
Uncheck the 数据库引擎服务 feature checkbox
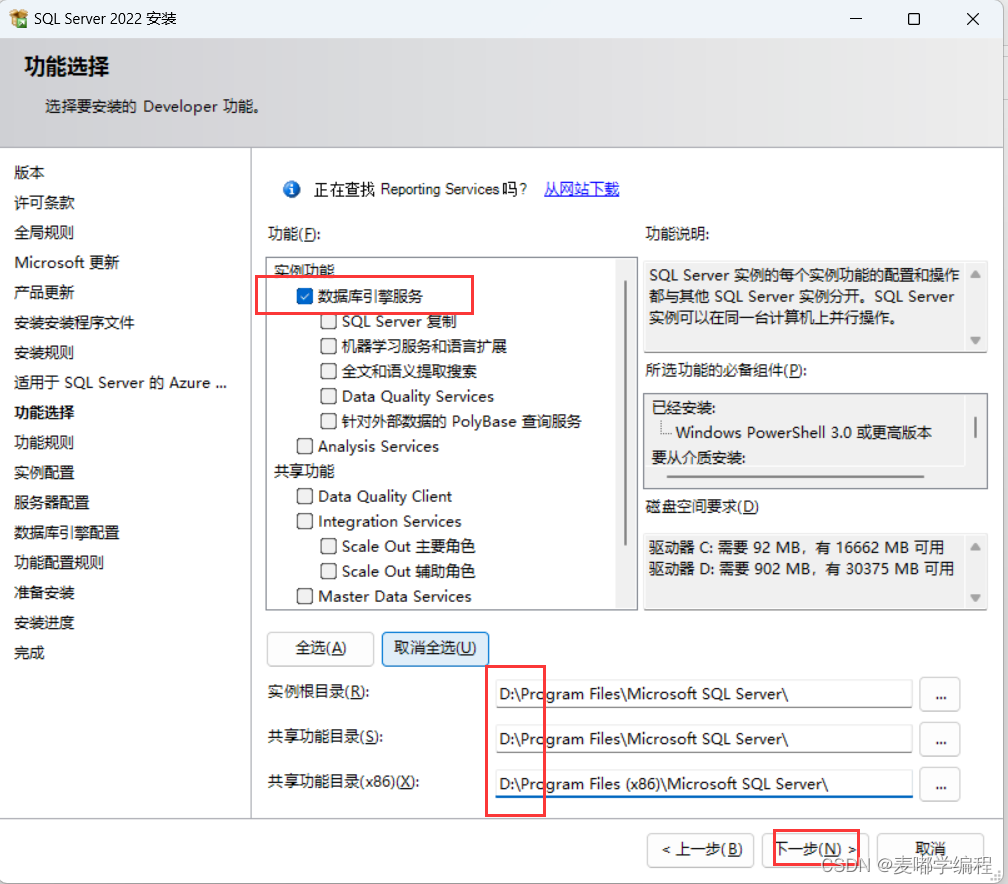tap(305, 295)
